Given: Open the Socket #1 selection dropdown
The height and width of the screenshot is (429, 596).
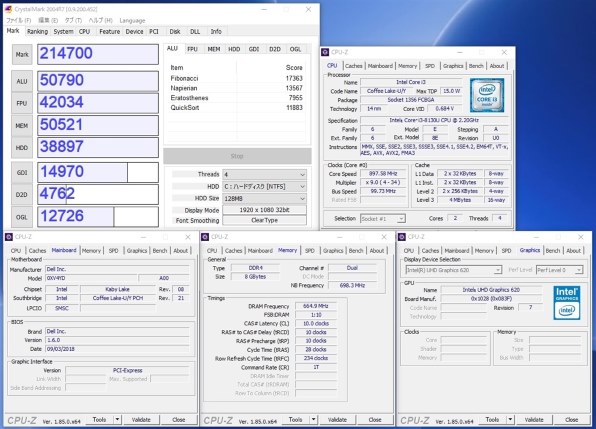Looking at the screenshot, I should coord(383,218).
